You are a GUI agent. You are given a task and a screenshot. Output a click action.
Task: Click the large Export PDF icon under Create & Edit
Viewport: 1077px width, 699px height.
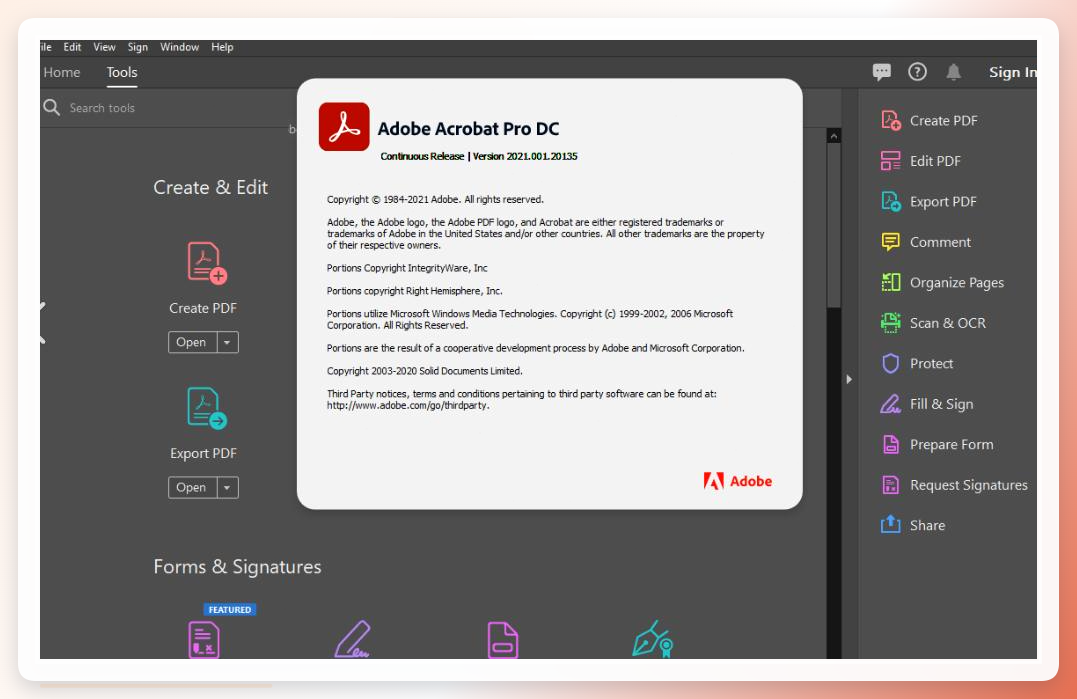pos(206,408)
